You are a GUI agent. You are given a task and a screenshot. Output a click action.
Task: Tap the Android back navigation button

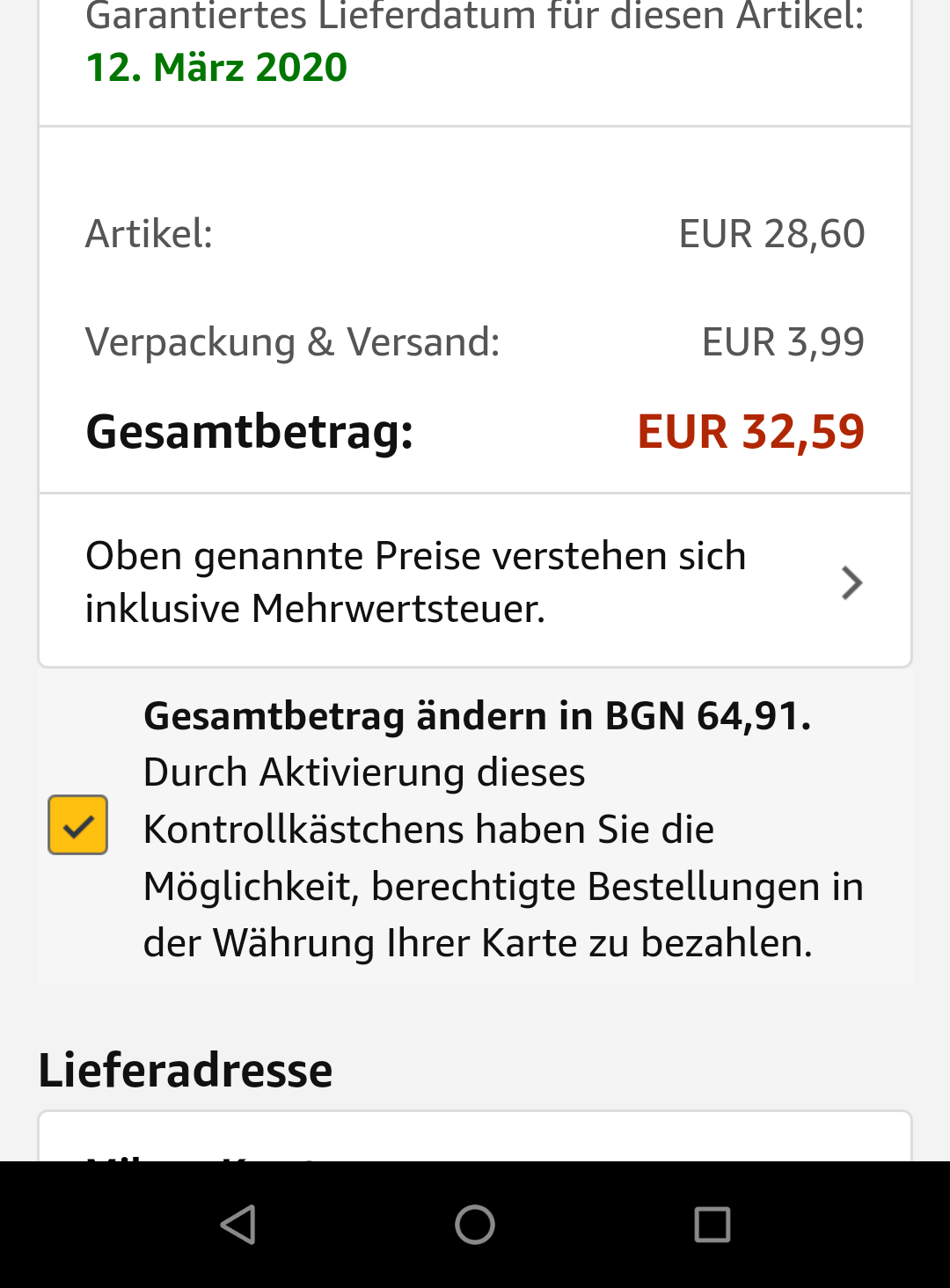[237, 1224]
